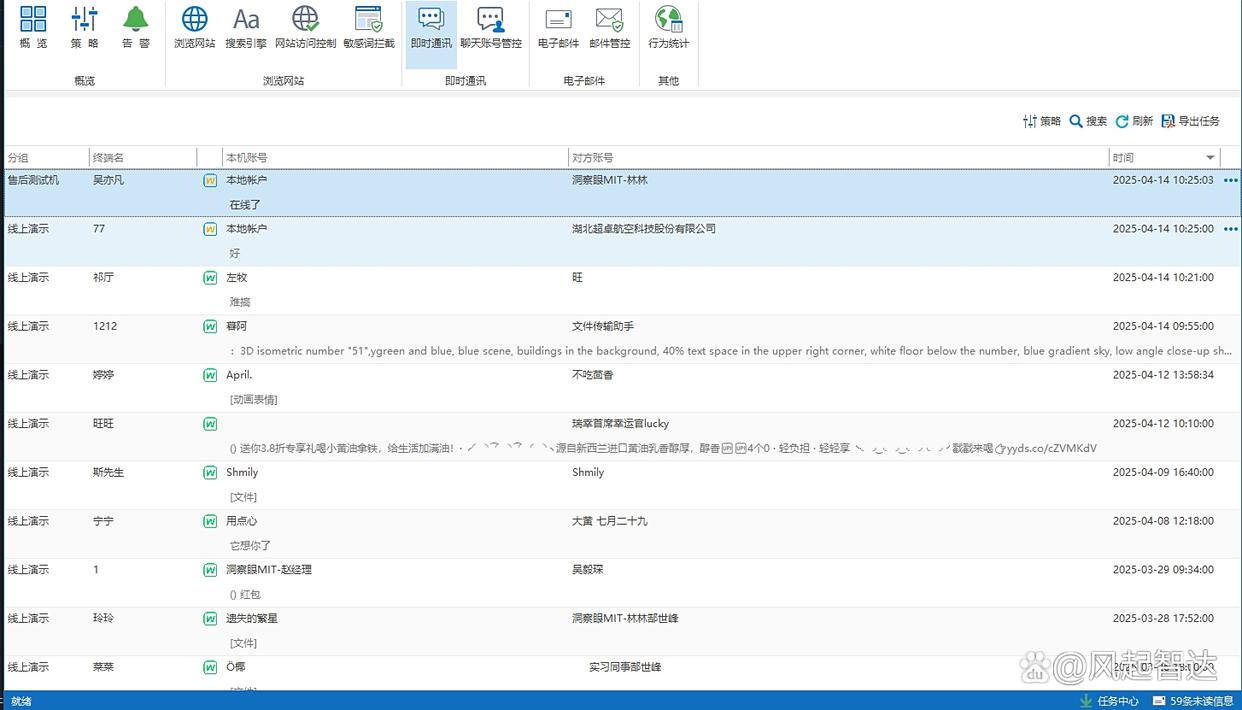Select the 遗失的繁星 account

point(252,618)
